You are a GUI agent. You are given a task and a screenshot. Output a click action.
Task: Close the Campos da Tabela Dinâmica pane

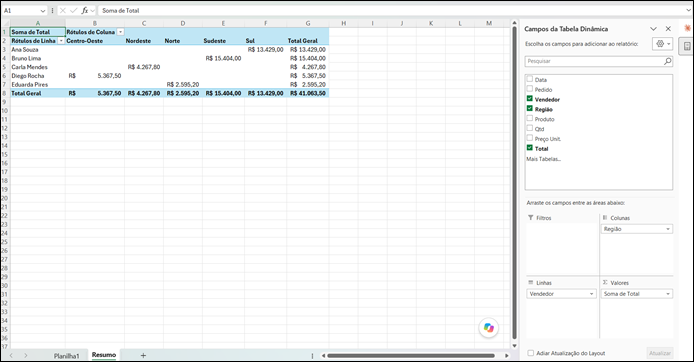click(668, 29)
